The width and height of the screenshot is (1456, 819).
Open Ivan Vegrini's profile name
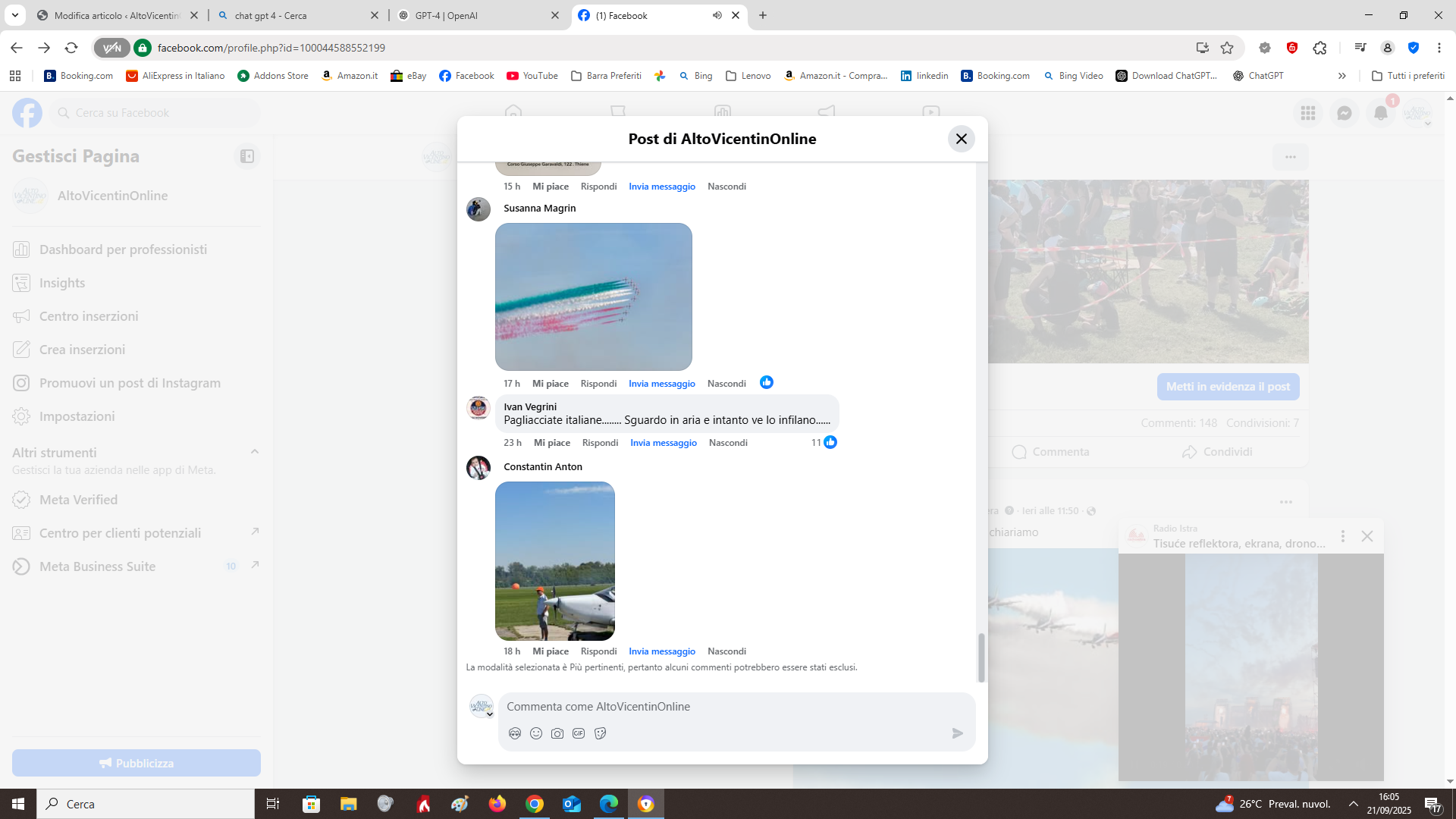[x=530, y=407]
